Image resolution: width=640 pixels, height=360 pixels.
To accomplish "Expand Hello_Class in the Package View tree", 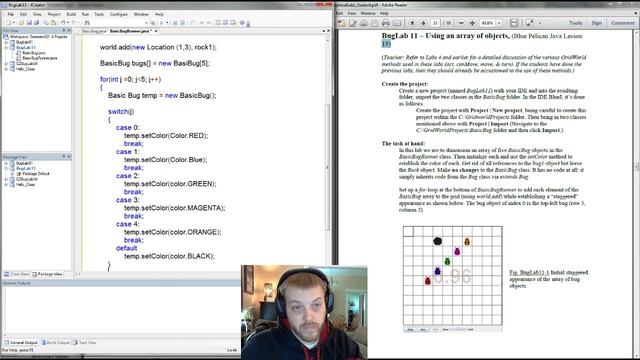I will (x=6, y=184).
